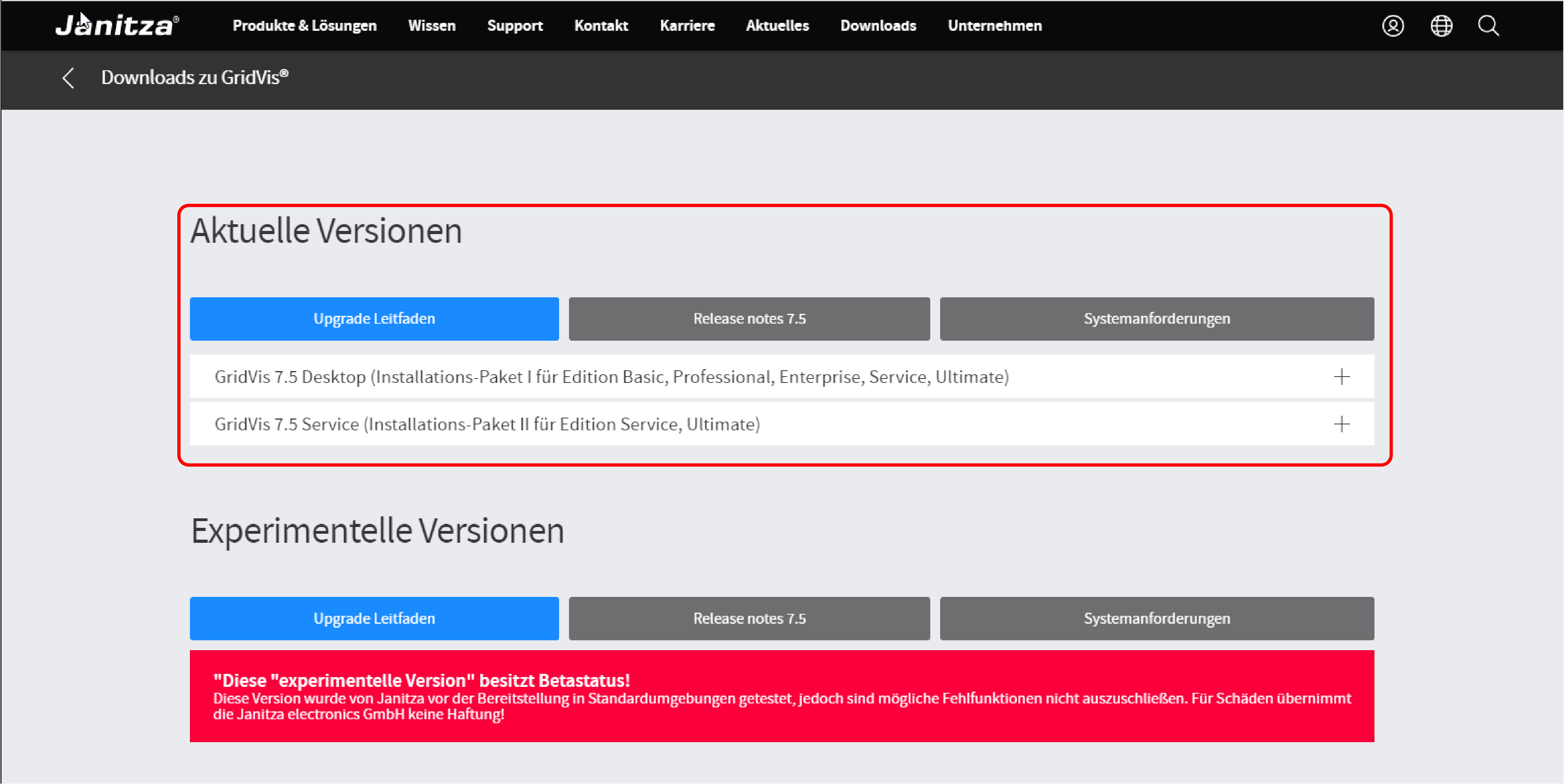Click the Janitza logo
The image size is (1564, 784).
click(117, 26)
